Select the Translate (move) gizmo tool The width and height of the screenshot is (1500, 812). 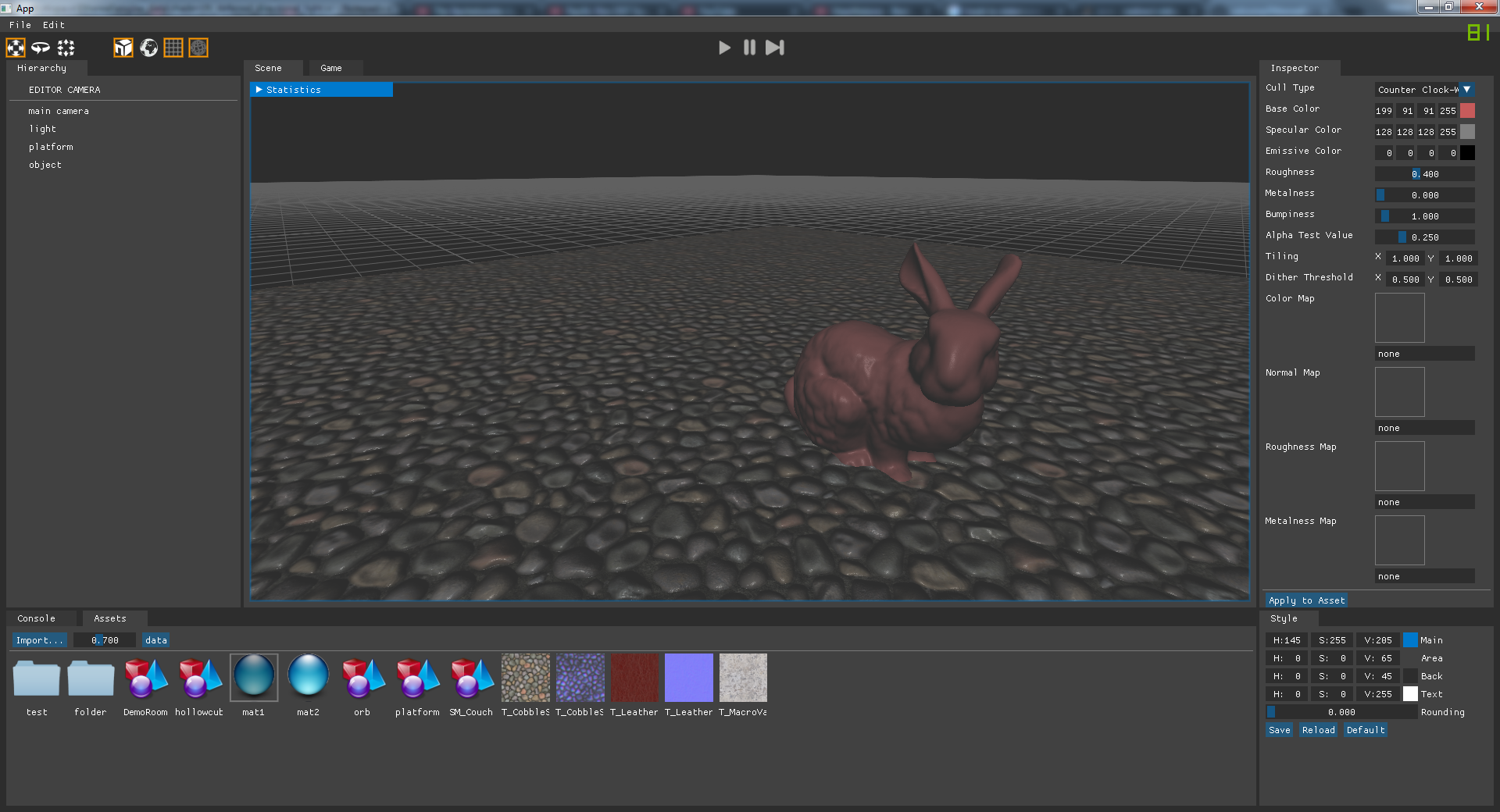point(16,48)
